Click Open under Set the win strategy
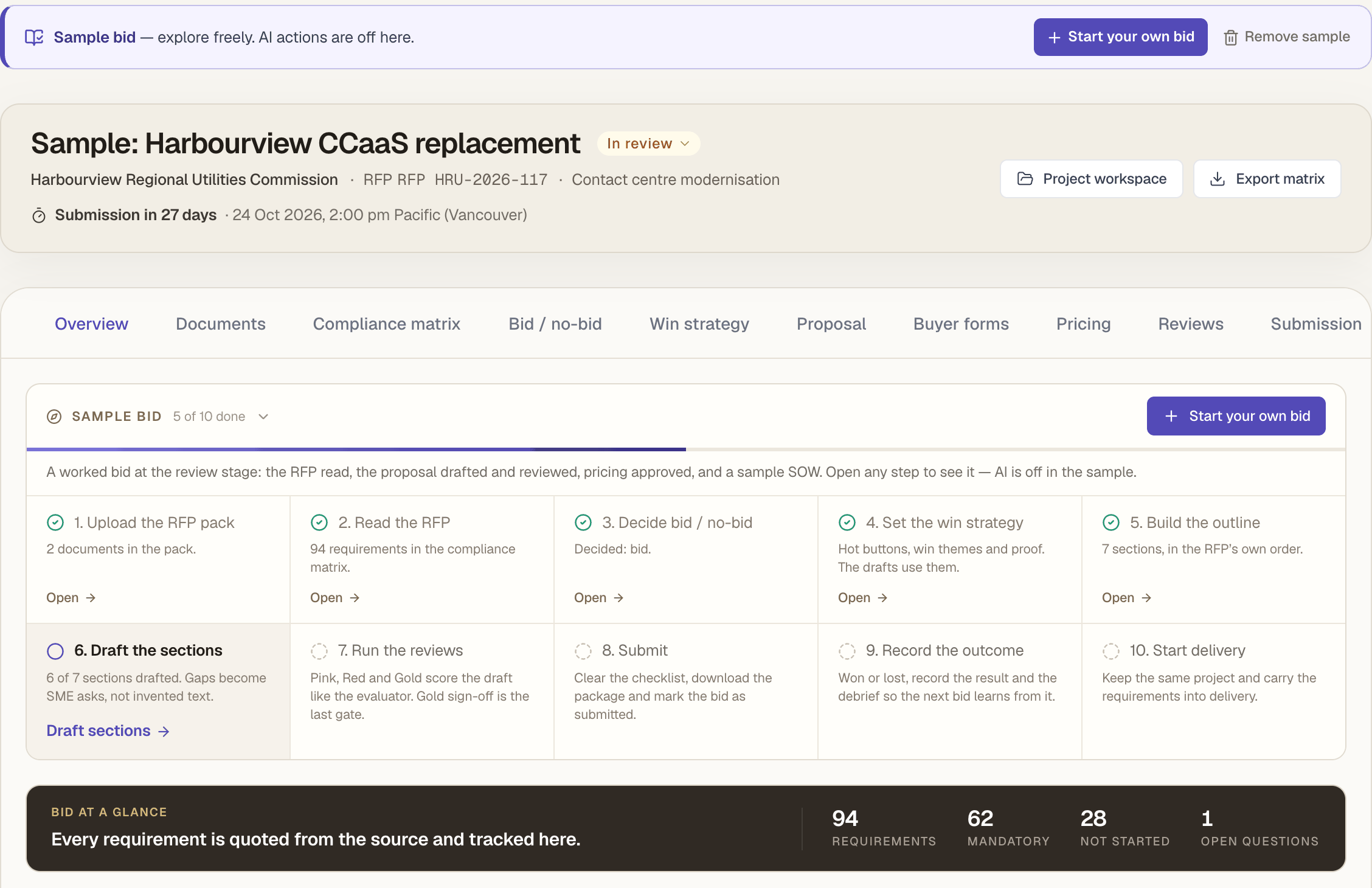This screenshot has width=1372, height=888. pyautogui.click(x=863, y=598)
